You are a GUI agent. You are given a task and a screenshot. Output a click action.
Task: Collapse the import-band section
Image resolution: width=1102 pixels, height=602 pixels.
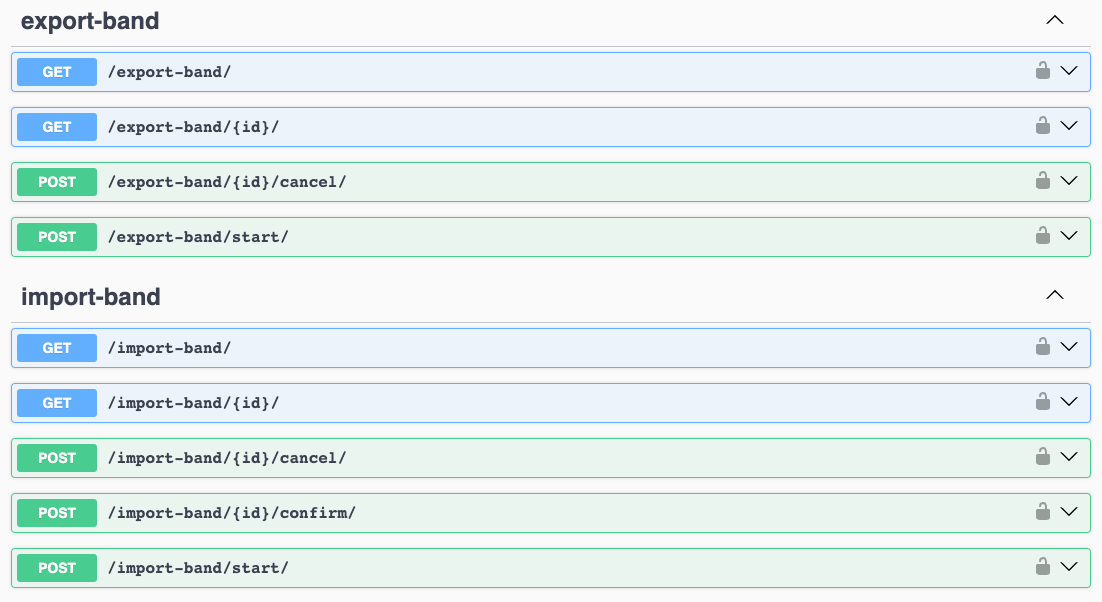click(x=1054, y=295)
